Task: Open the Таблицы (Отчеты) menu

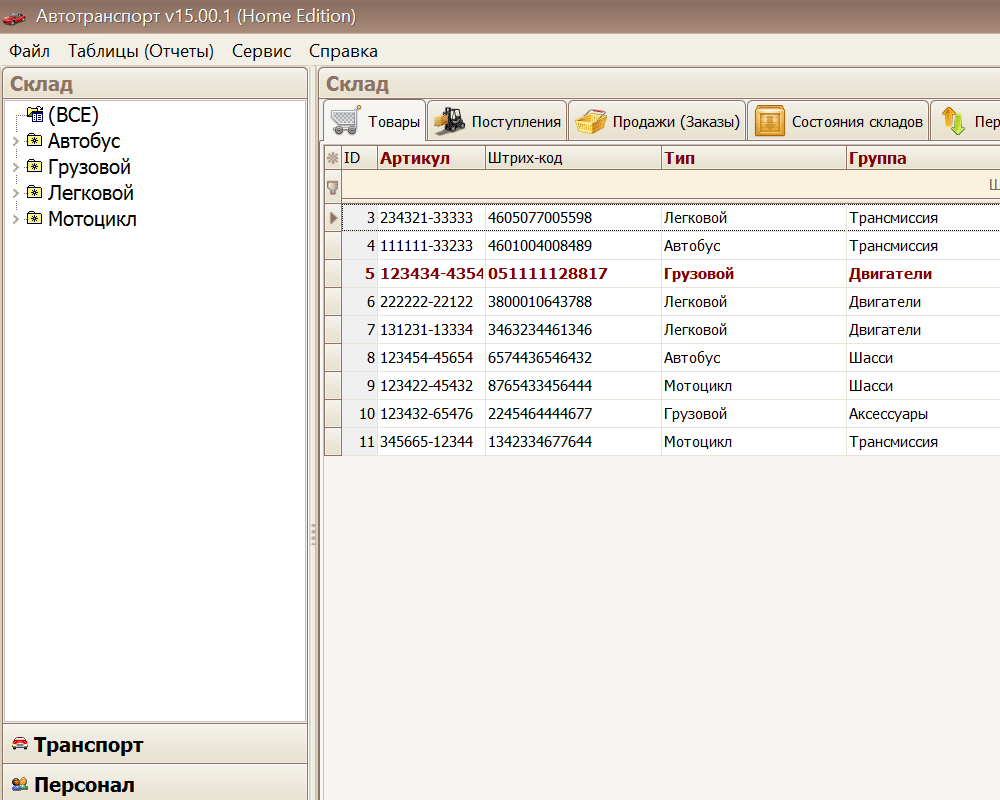Action: (x=141, y=51)
